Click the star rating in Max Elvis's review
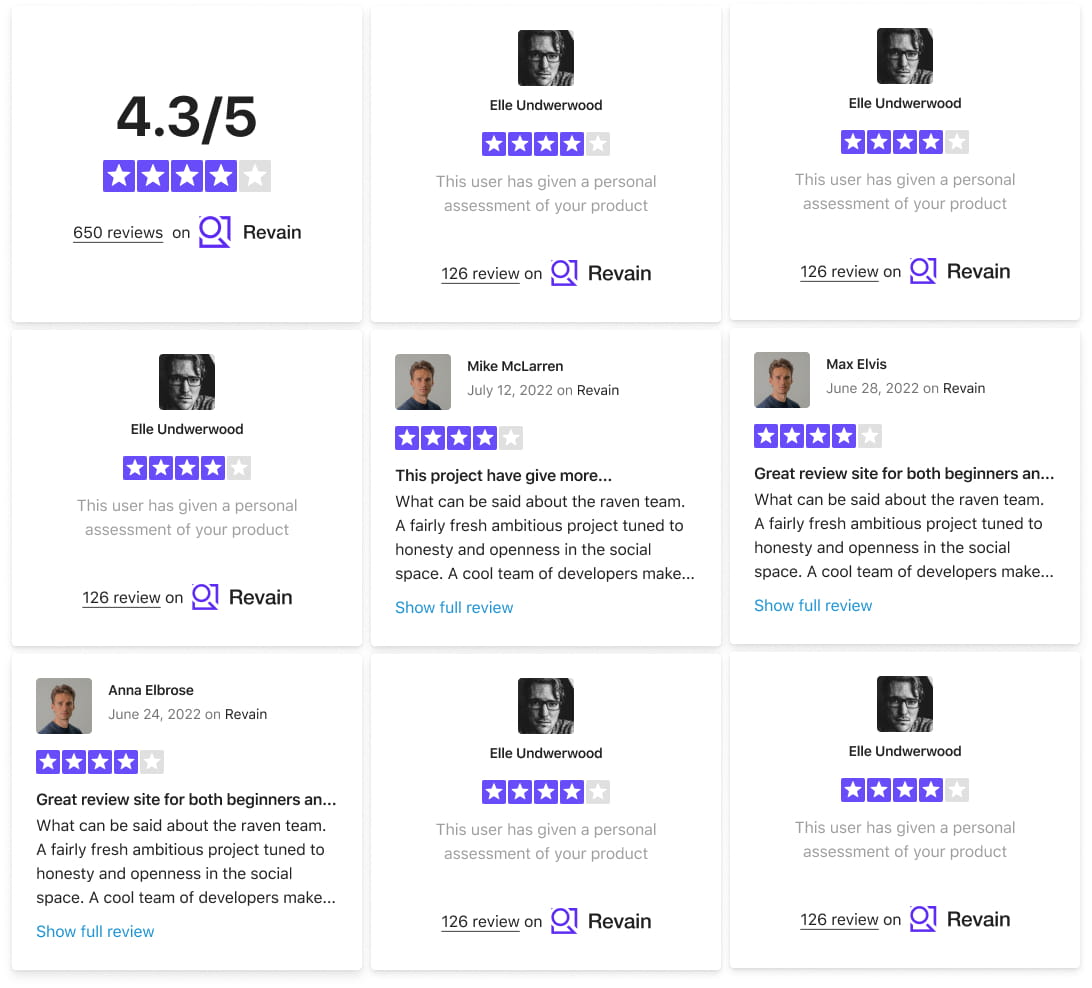1092x988 pixels. [818, 436]
